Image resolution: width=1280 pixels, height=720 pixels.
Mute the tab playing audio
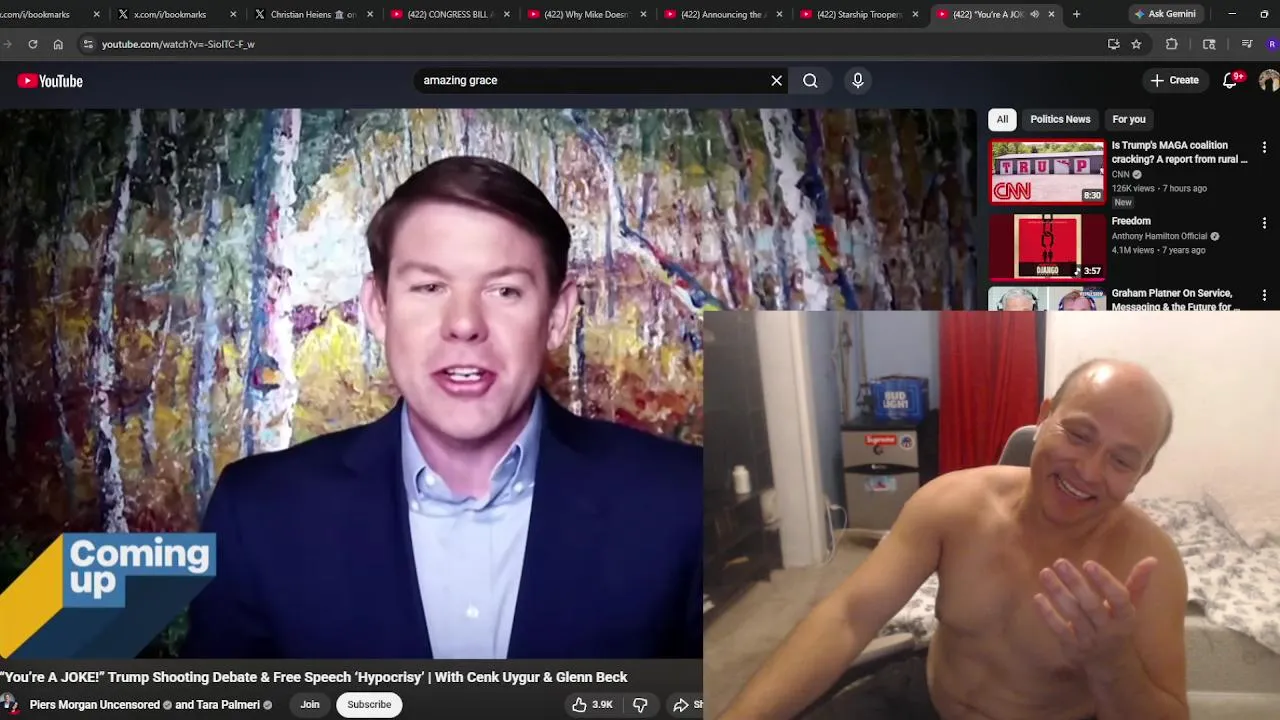tap(1034, 14)
